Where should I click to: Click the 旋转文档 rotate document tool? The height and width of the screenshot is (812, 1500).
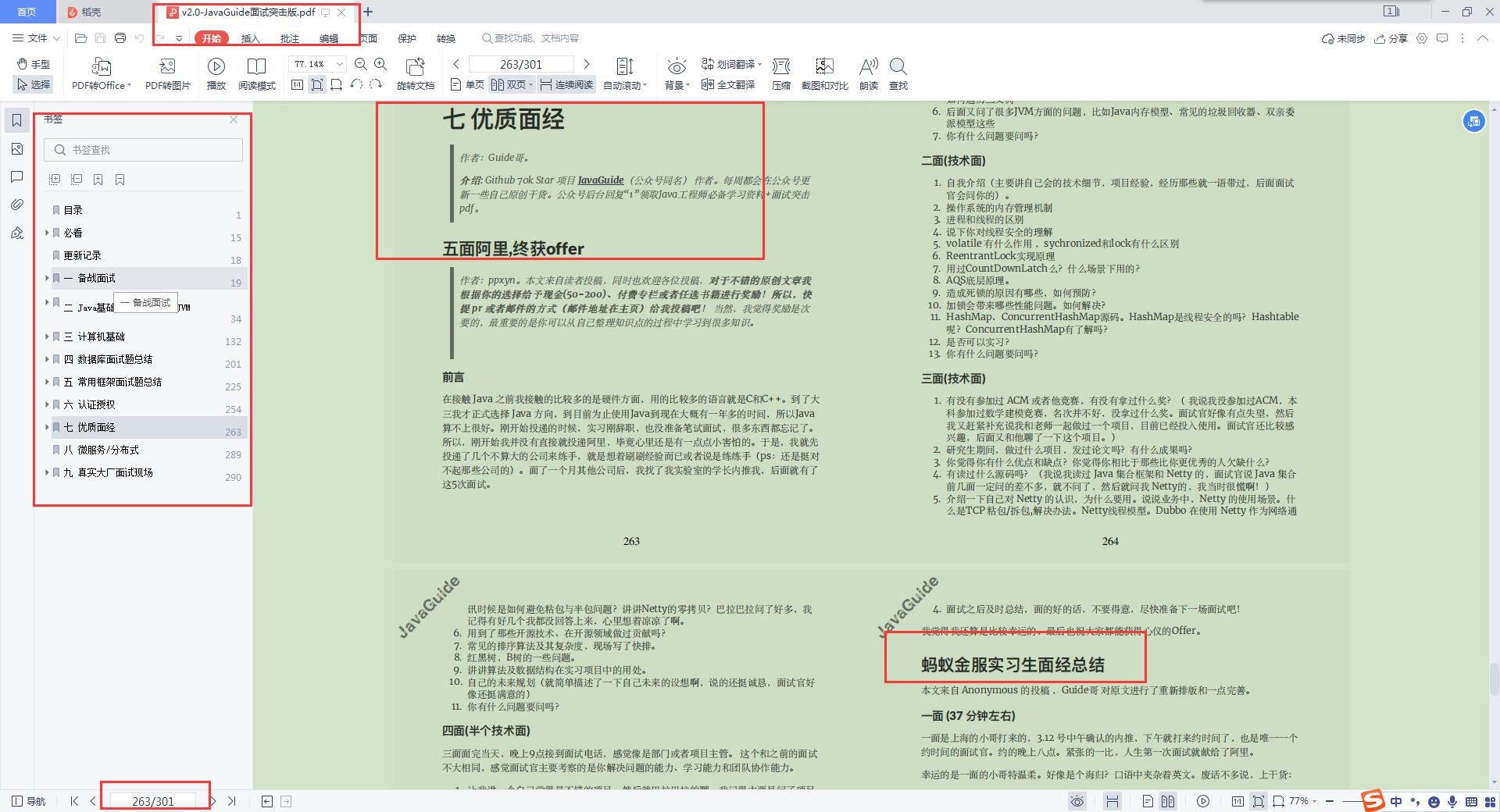416,74
